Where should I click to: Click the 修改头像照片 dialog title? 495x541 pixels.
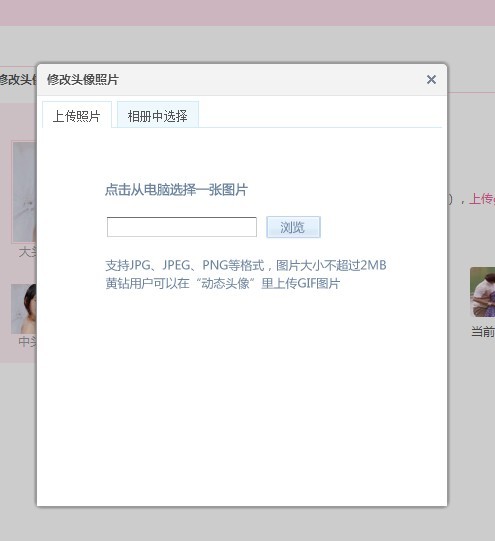83,80
